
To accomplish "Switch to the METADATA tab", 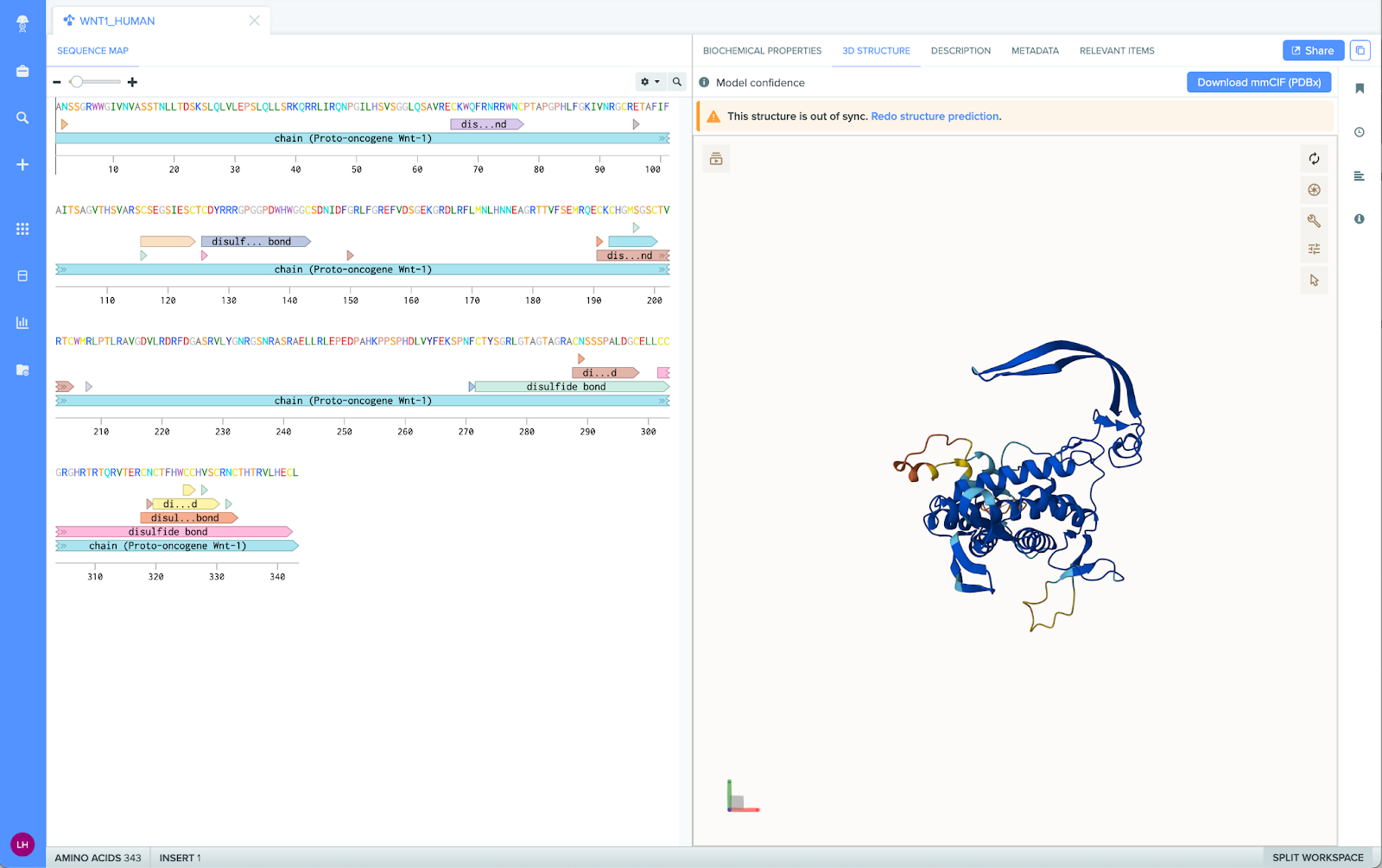I will pyautogui.click(x=1035, y=50).
